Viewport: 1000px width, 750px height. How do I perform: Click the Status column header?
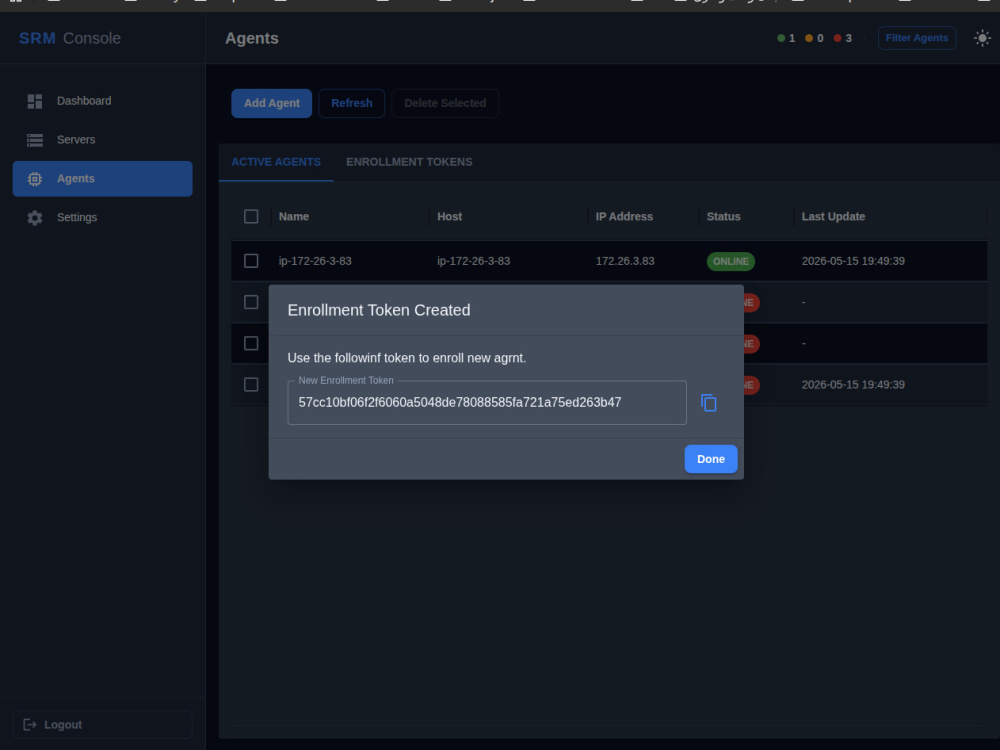tap(723, 217)
